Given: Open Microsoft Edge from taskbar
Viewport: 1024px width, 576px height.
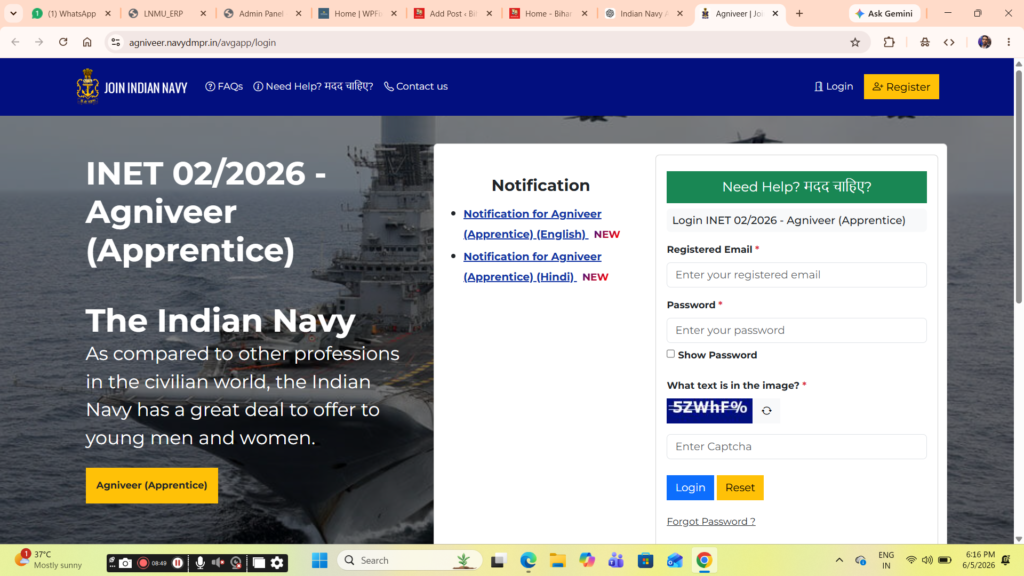Looking at the screenshot, I should [528, 560].
